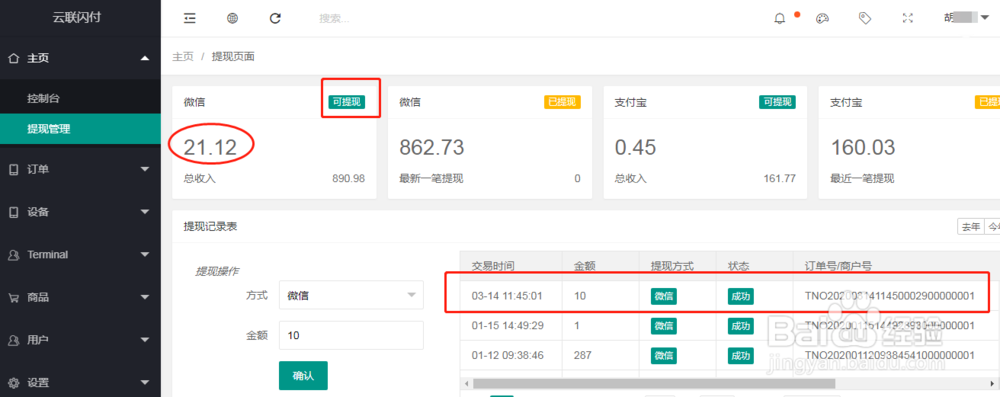The width and height of the screenshot is (1000, 397).
Task: Click the 21.12 balance amount
Action: click(x=210, y=147)
